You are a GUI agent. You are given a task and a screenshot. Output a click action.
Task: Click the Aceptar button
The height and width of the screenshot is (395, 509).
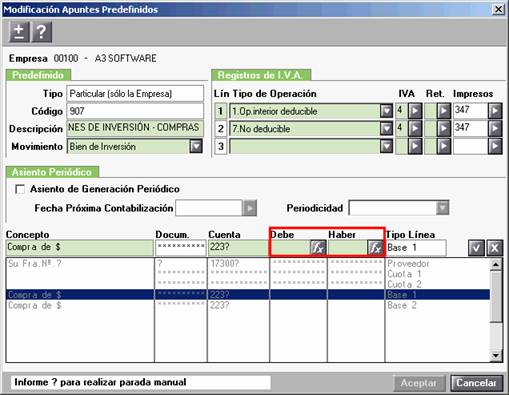pos(419,383)
